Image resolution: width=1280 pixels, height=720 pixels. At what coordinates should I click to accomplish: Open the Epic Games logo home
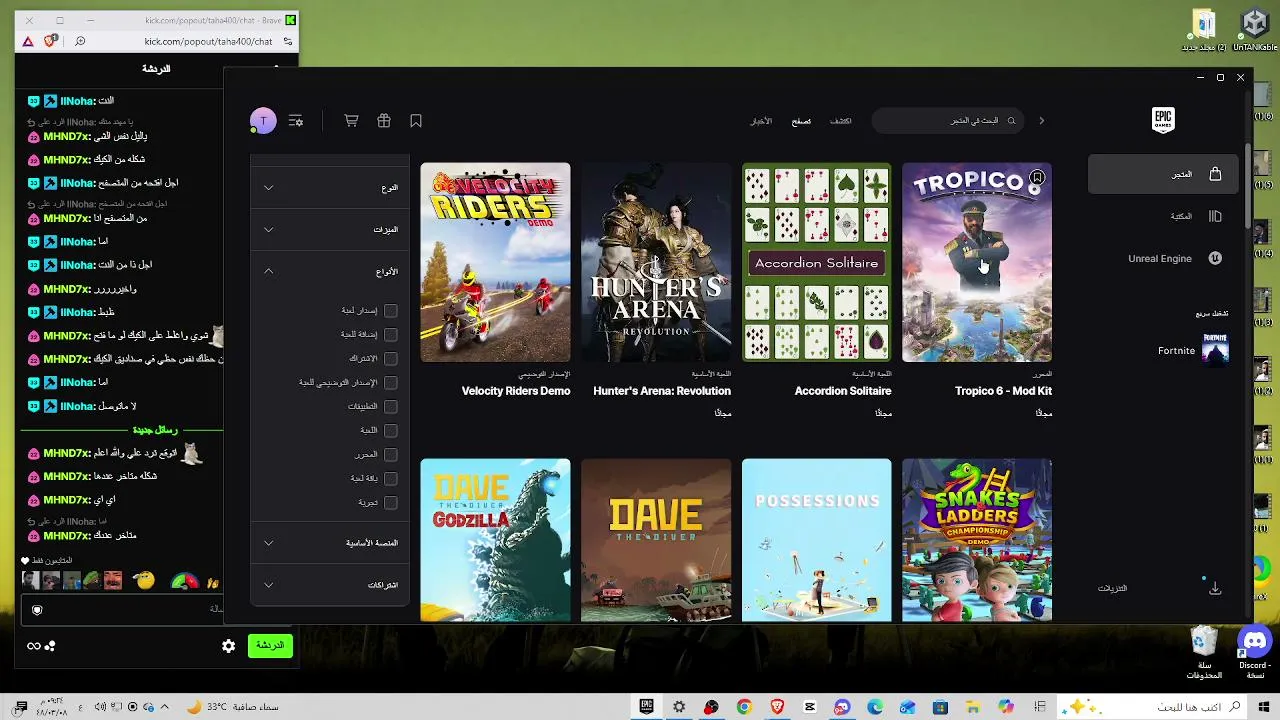point(1163,120)
